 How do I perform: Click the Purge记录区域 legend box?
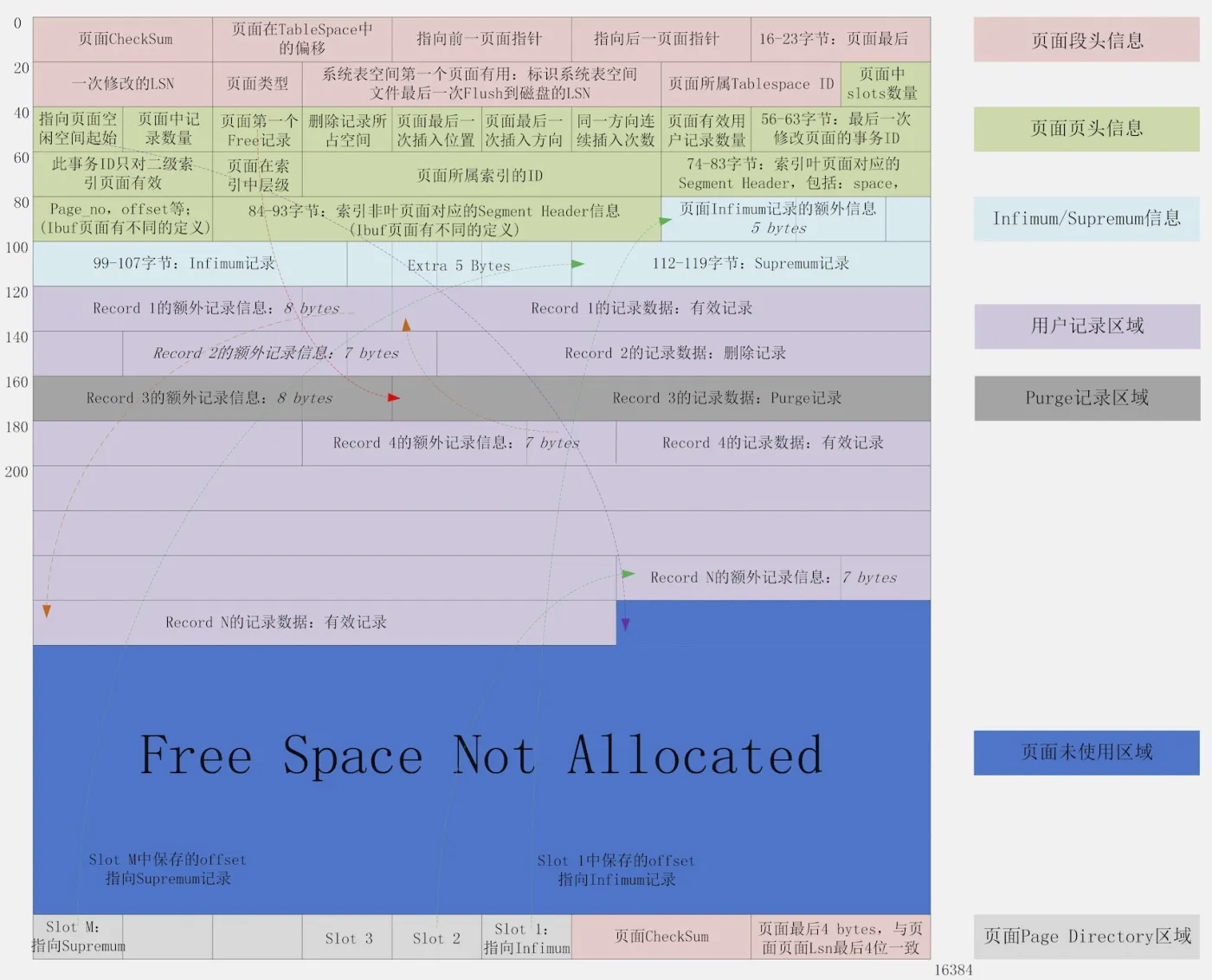(x=1086, y=398)
